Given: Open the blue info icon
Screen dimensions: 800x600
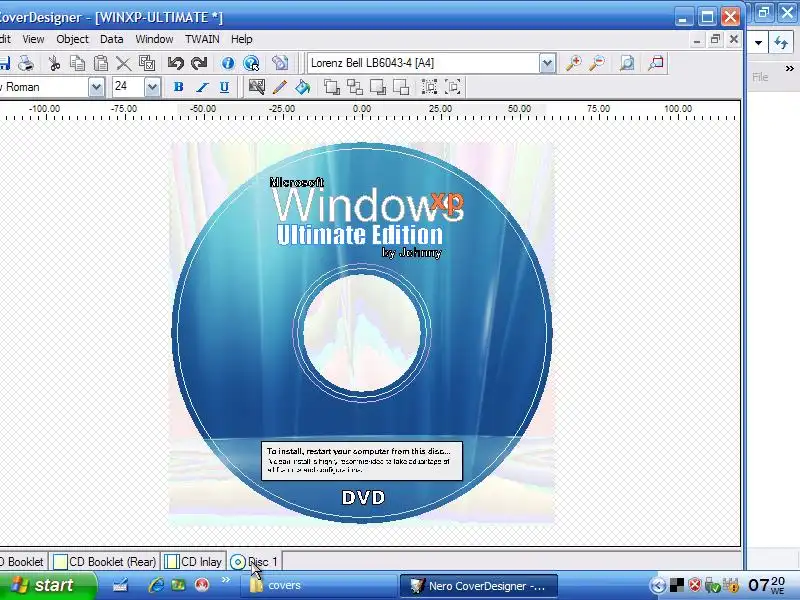Looking at the screenshot, I should click(228, 63).
